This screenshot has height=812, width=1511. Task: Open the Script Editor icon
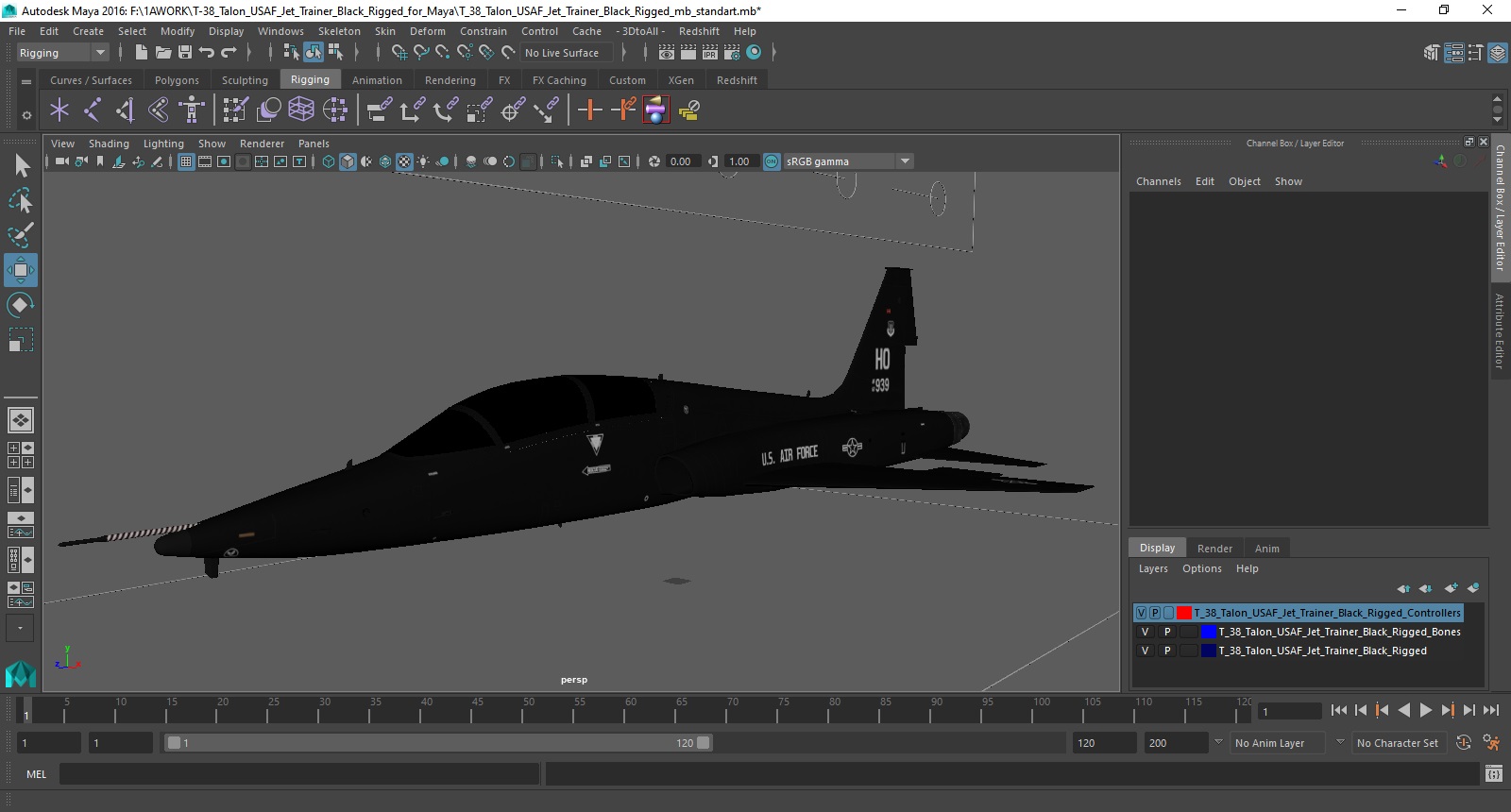[1493, 774]
